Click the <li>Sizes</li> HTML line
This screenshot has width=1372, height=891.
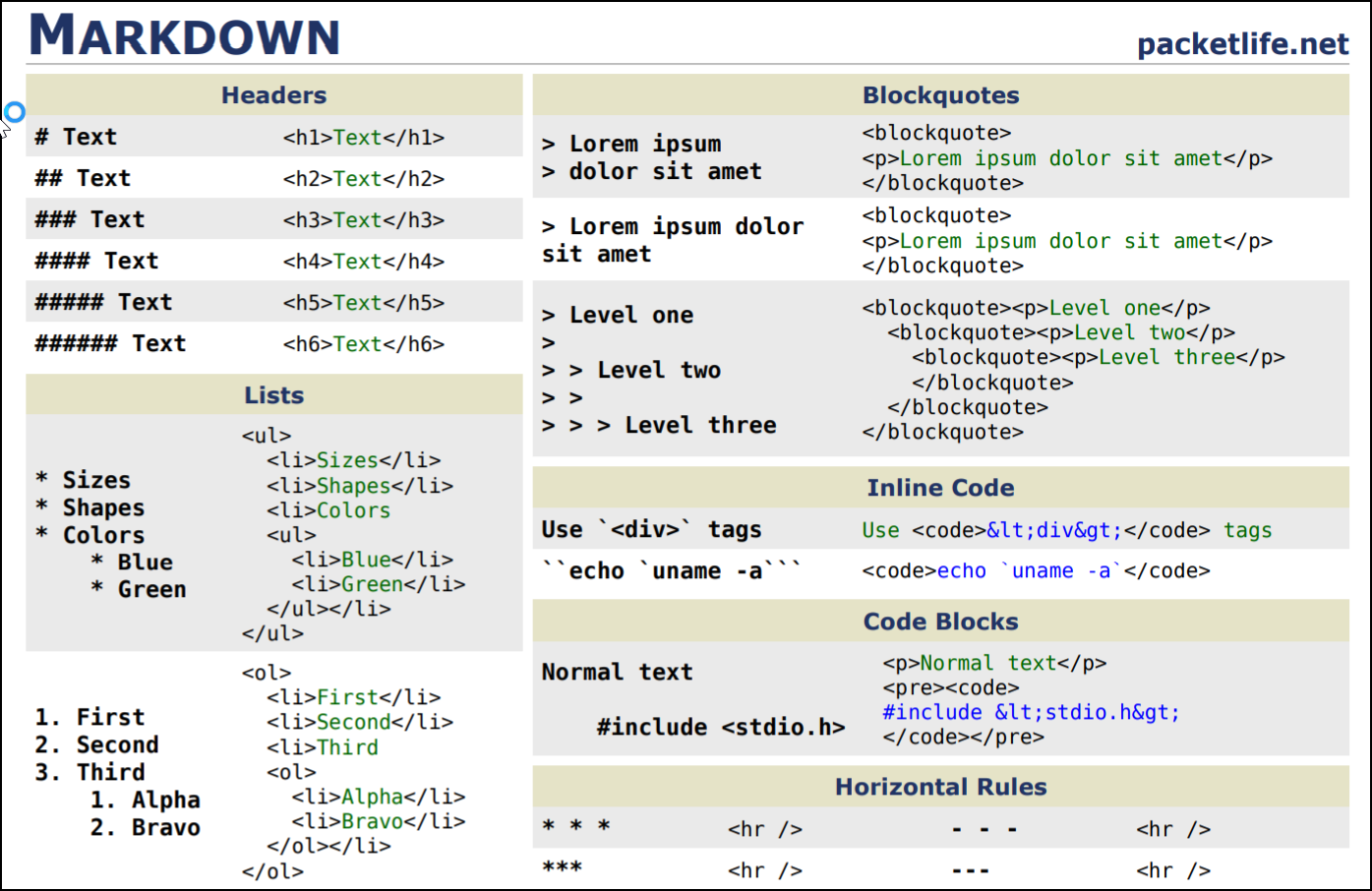(353, 460)
